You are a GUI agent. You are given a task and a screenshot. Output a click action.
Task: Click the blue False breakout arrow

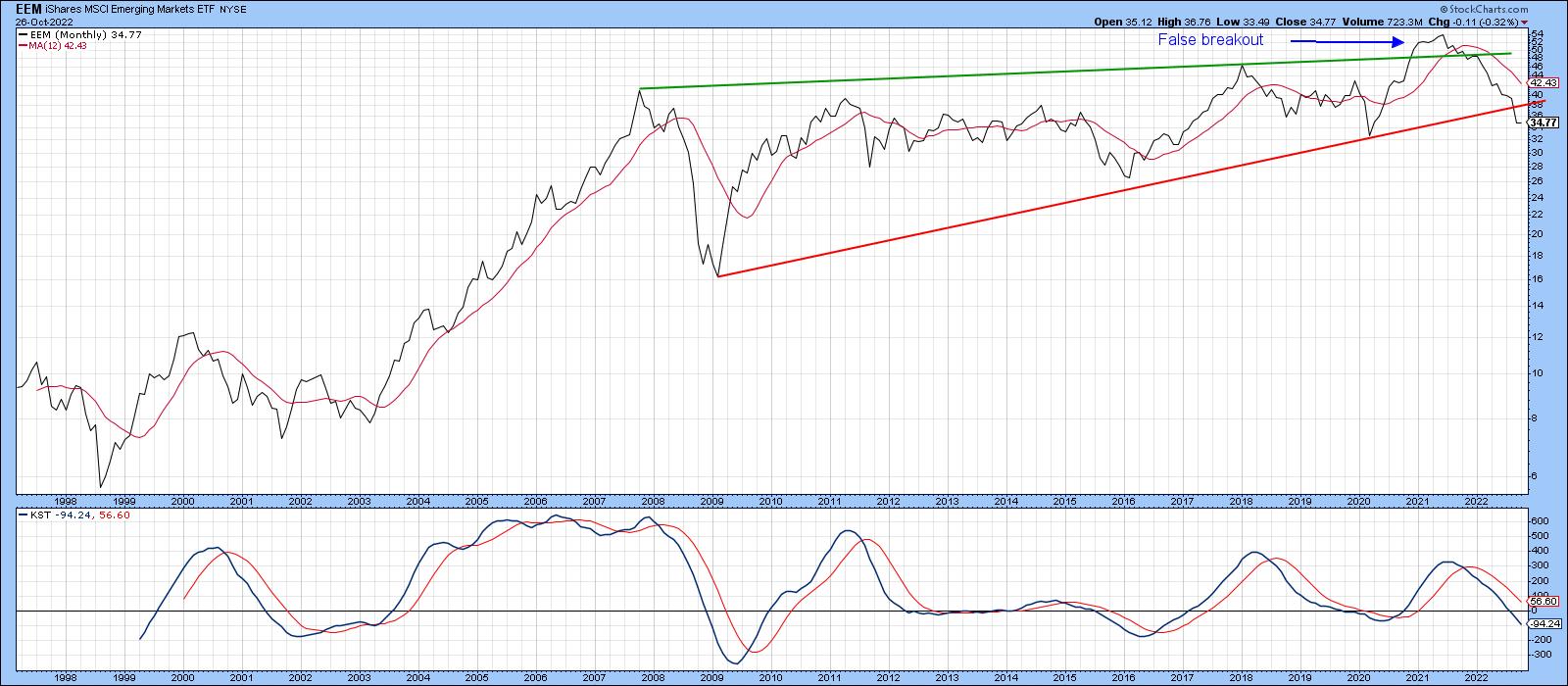coord(1345,41)
